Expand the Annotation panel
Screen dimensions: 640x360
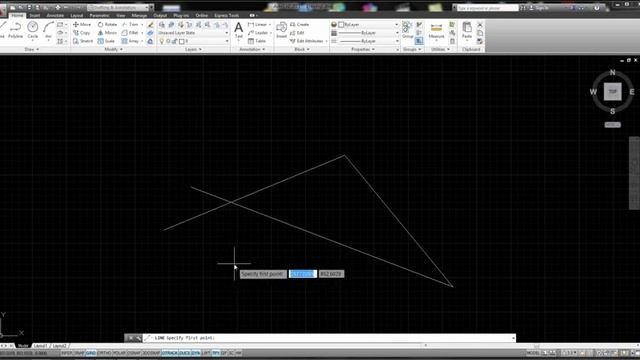tap(252, 49)
